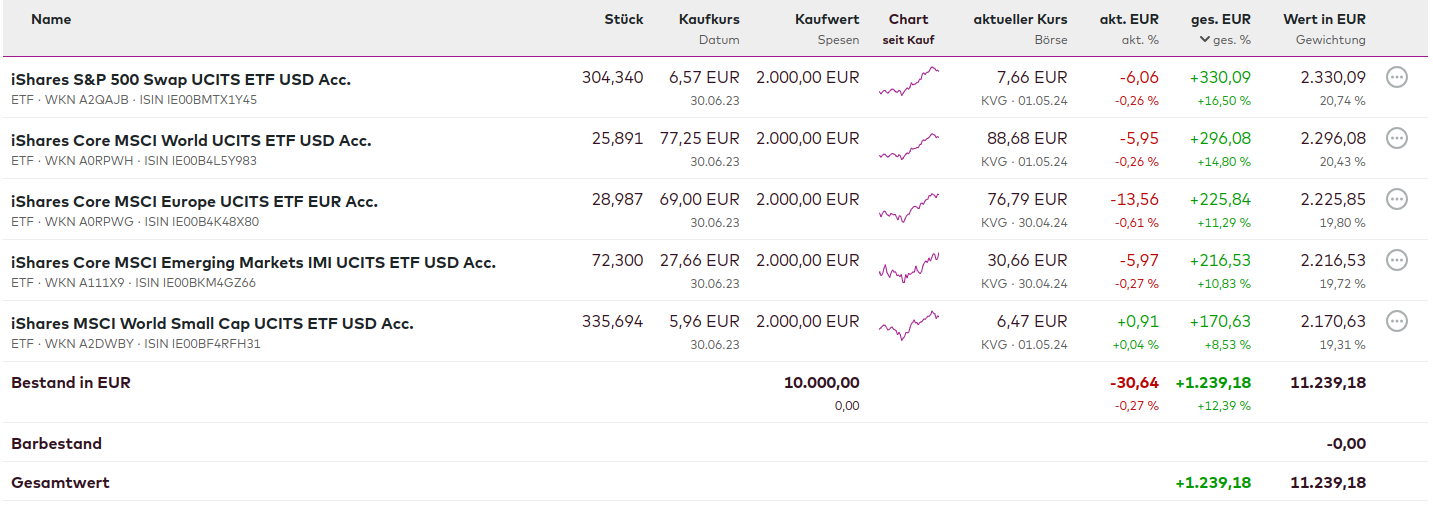Sort by aktueller Kurs column header
This screenshot has height=528, width=1433.
(1020, 19)
